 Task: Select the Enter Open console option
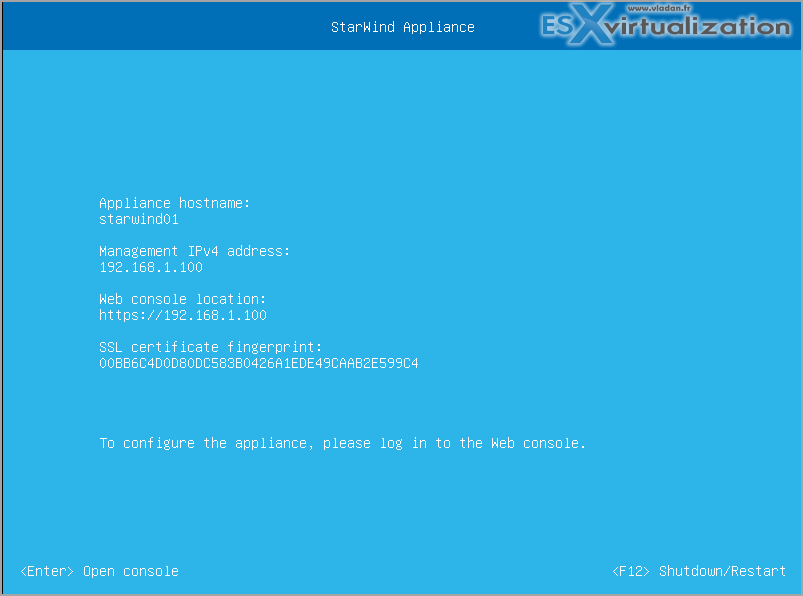click(99, 571)
